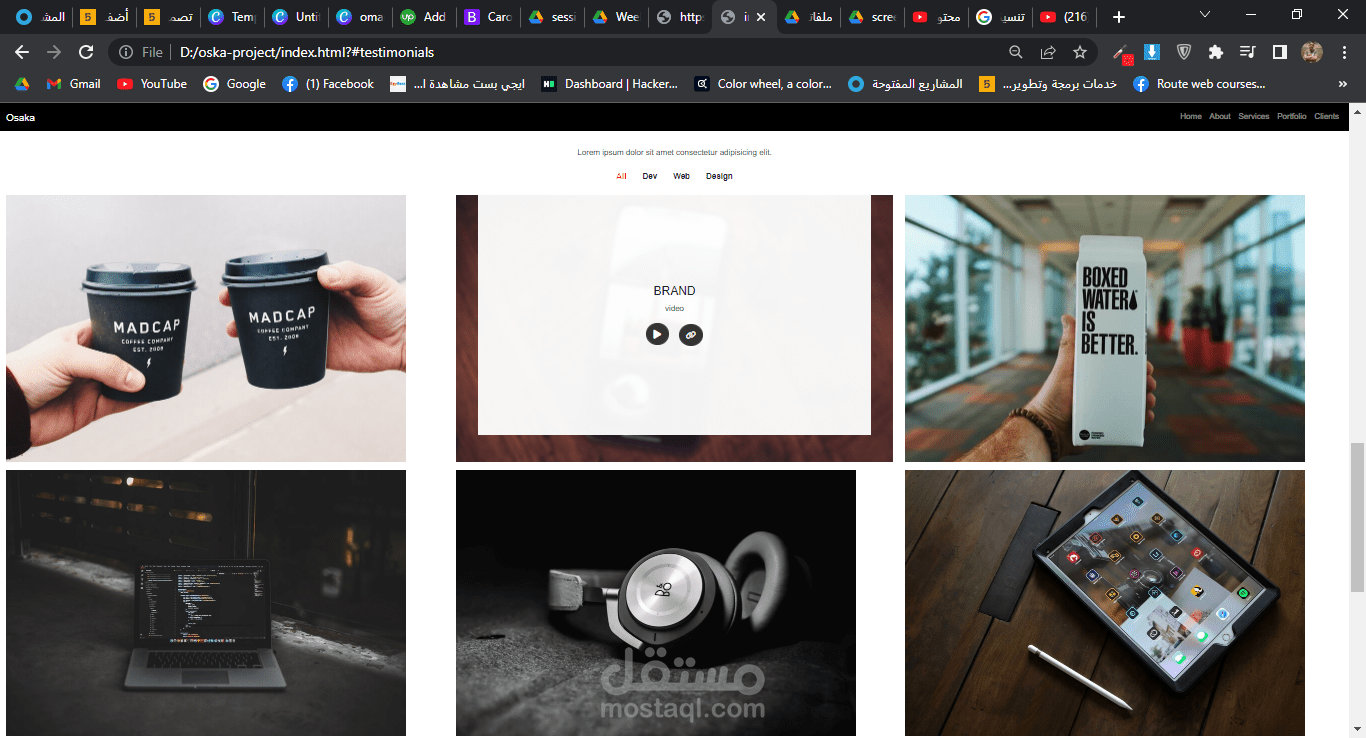The height and width of the screenshot is (738, 1366).
Task: Open المشاريع المفتوحة bookmark
Action: pyautogui.click(x=906, y=84)
